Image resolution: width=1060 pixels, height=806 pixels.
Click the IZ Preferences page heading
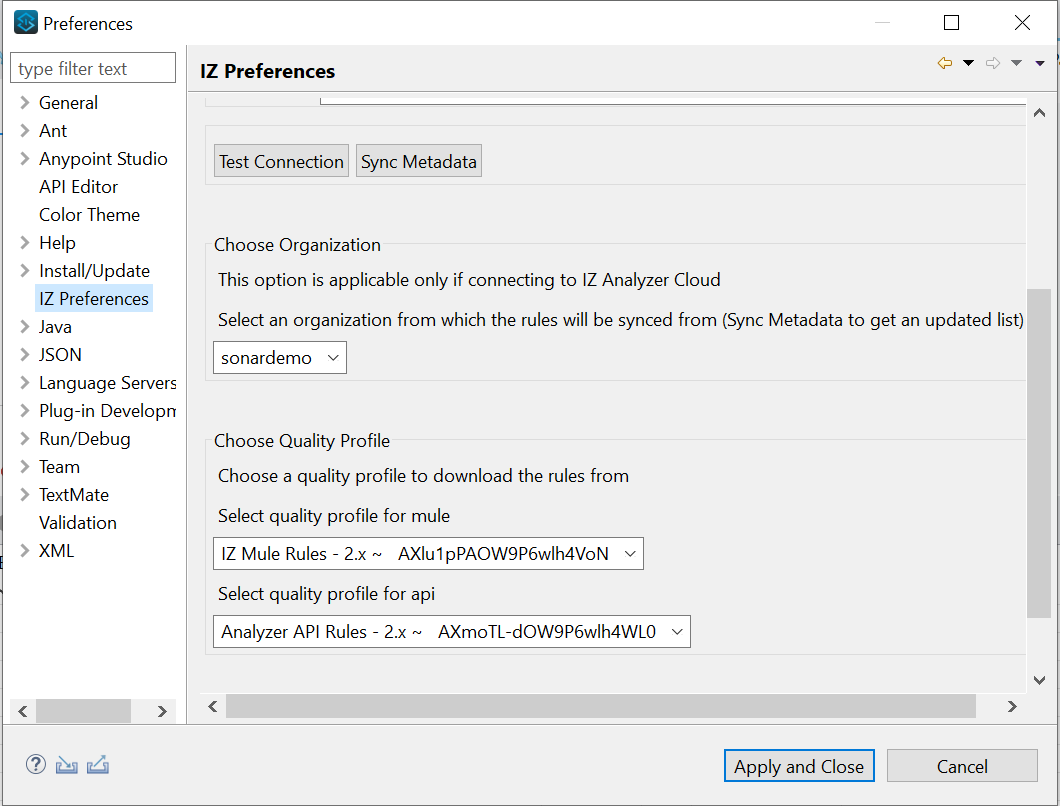(268, 71)
